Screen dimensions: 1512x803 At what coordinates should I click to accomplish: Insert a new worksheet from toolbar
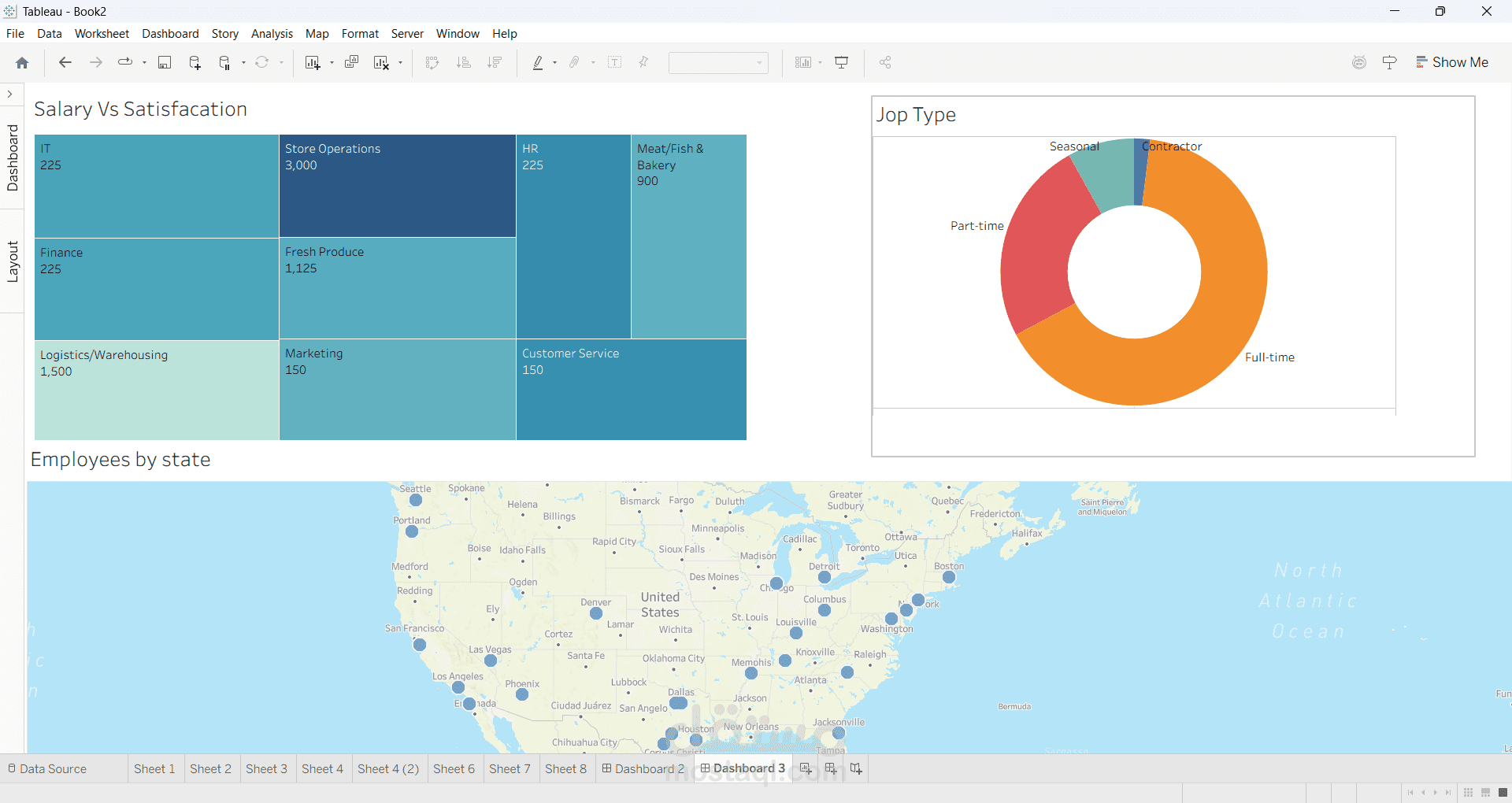pyautogui.click(x=313, y=63)
